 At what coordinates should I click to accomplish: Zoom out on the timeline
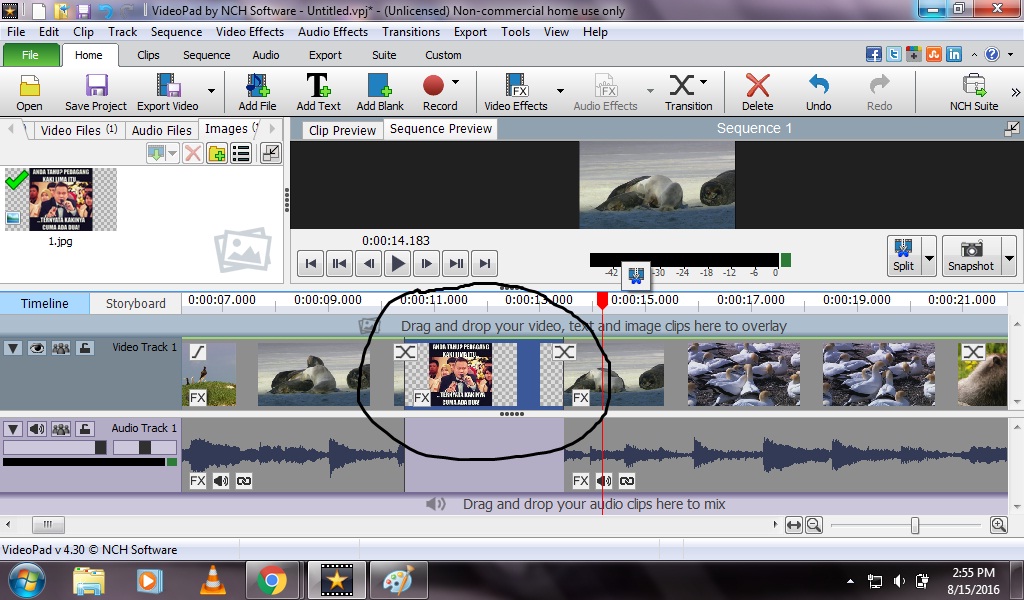(814, 525)
